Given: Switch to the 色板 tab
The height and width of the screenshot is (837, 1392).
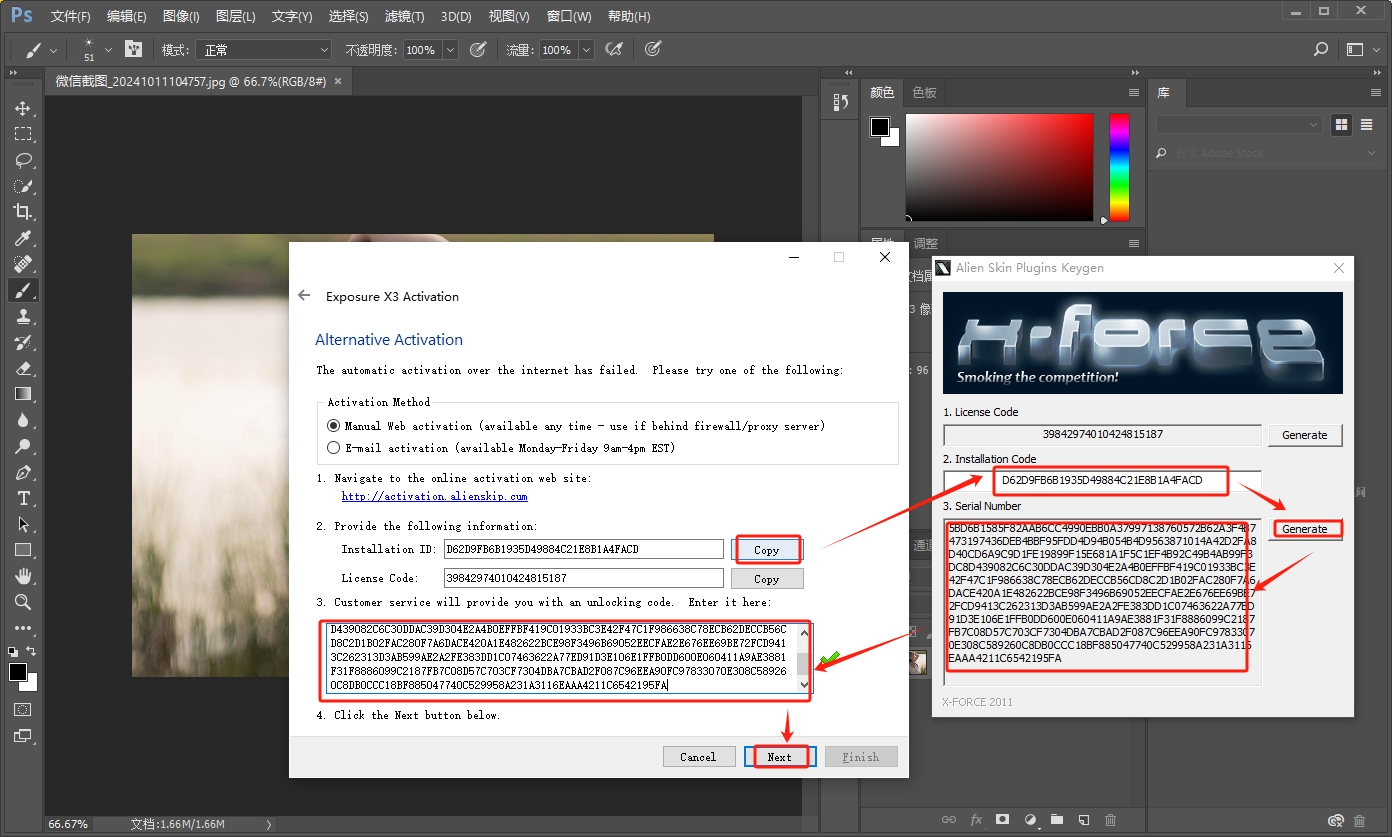Looking at the screenshot, I should (924, 92).
